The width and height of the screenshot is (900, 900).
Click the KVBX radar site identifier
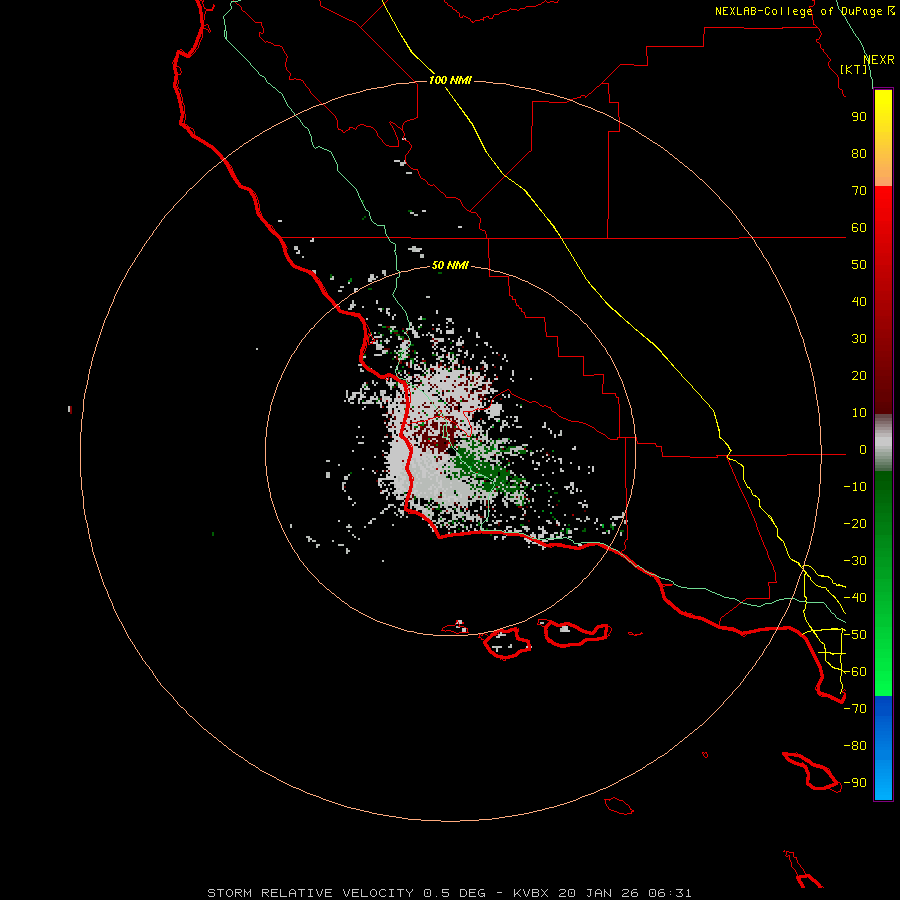[530, 893]
